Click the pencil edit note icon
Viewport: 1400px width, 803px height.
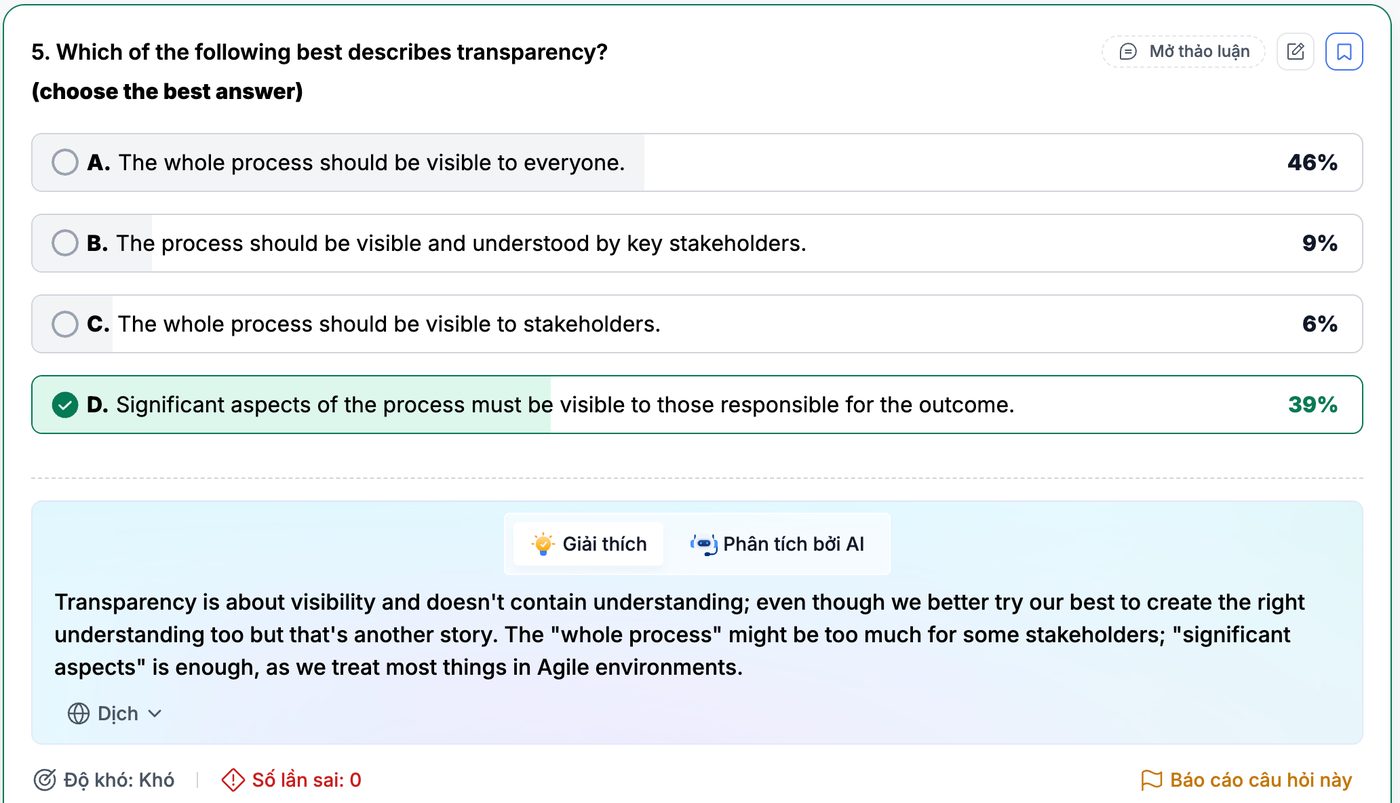point(1295,51)
